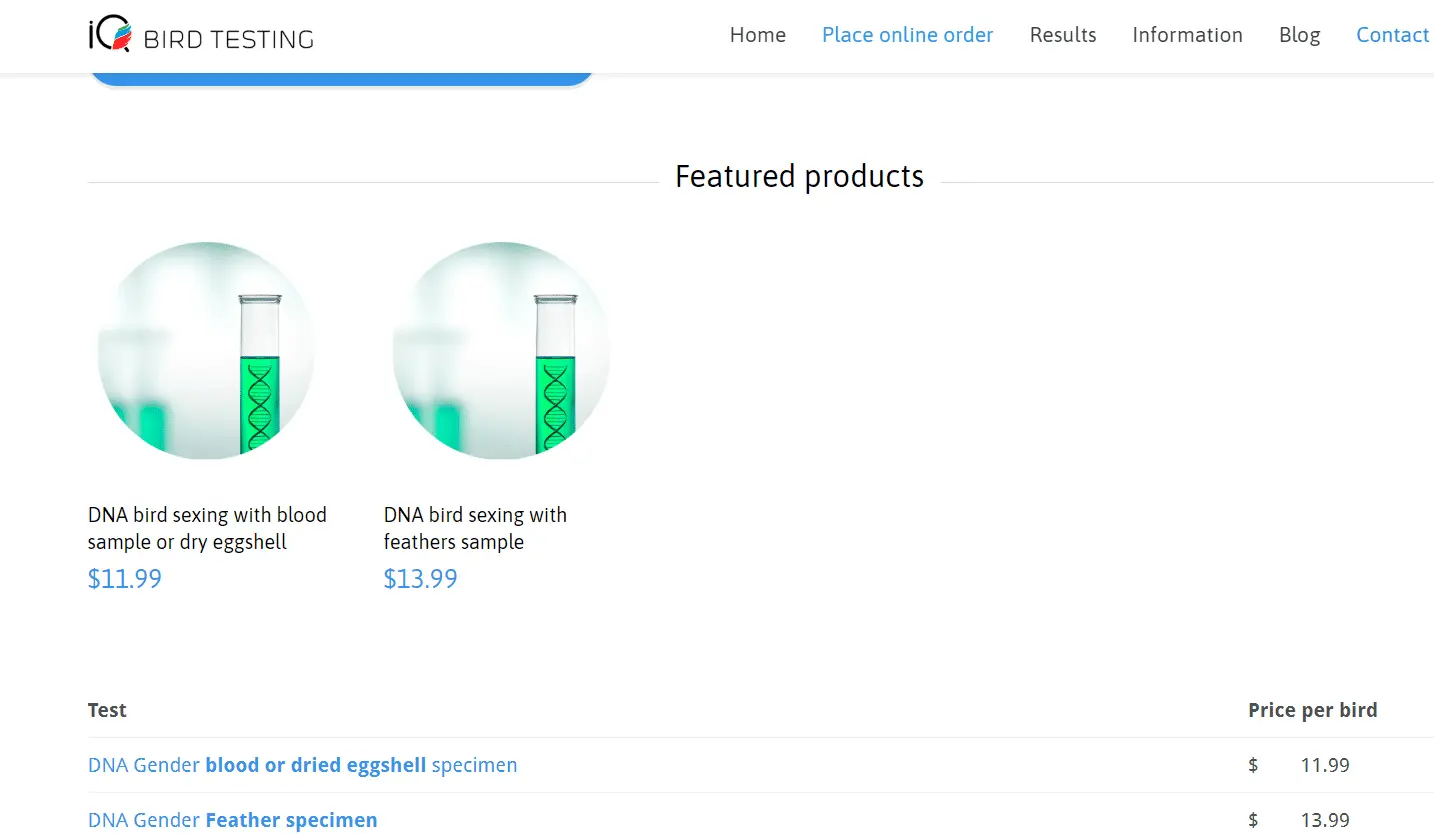Open the Contact page
Viewport: 1434px width, 834px height.
click(1392, 35)
